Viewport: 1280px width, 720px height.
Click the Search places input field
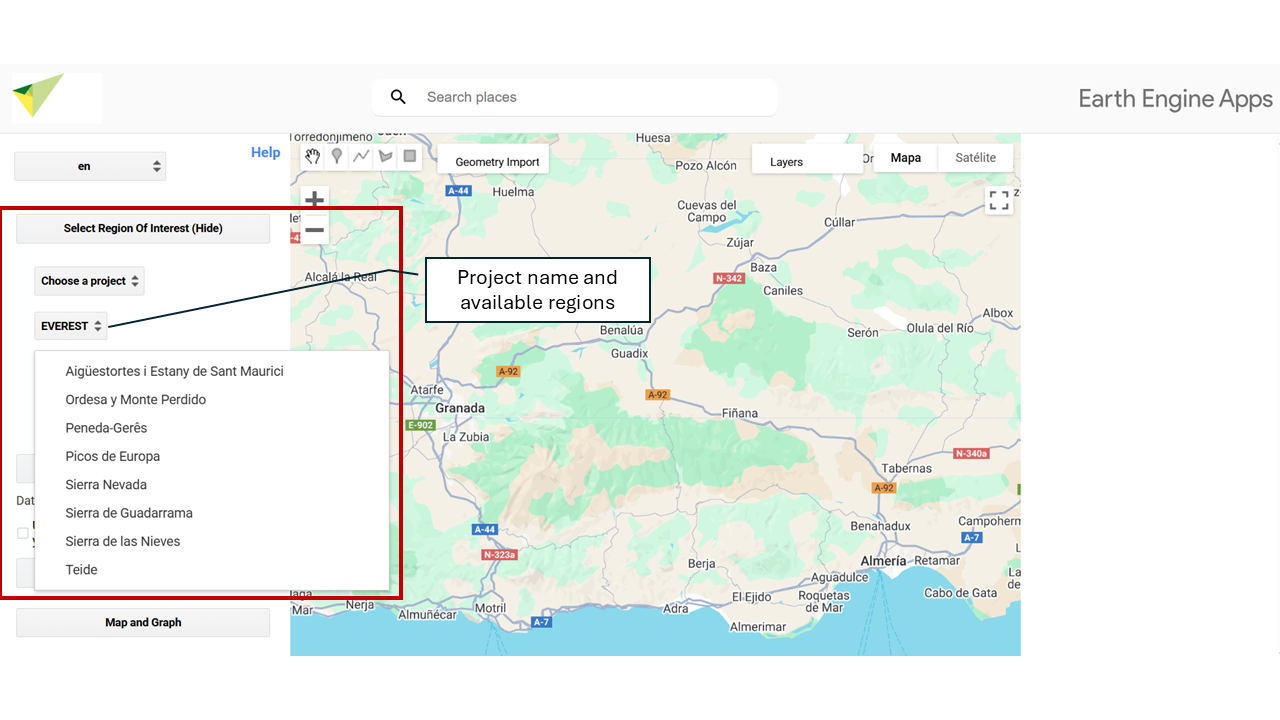590,97
